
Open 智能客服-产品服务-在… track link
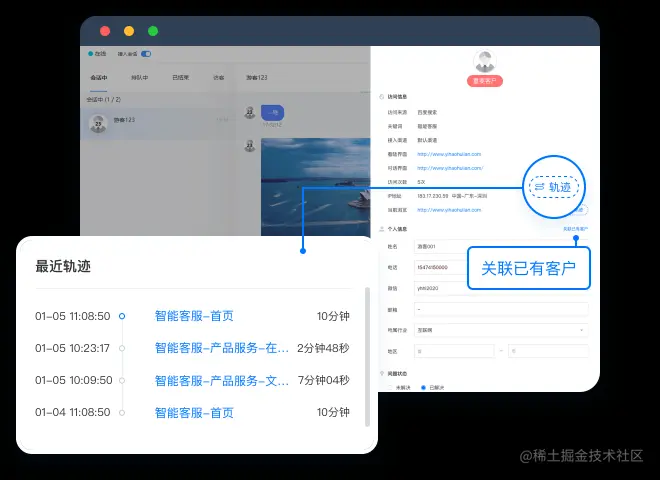pyautogui.click(x=221, y=348)
